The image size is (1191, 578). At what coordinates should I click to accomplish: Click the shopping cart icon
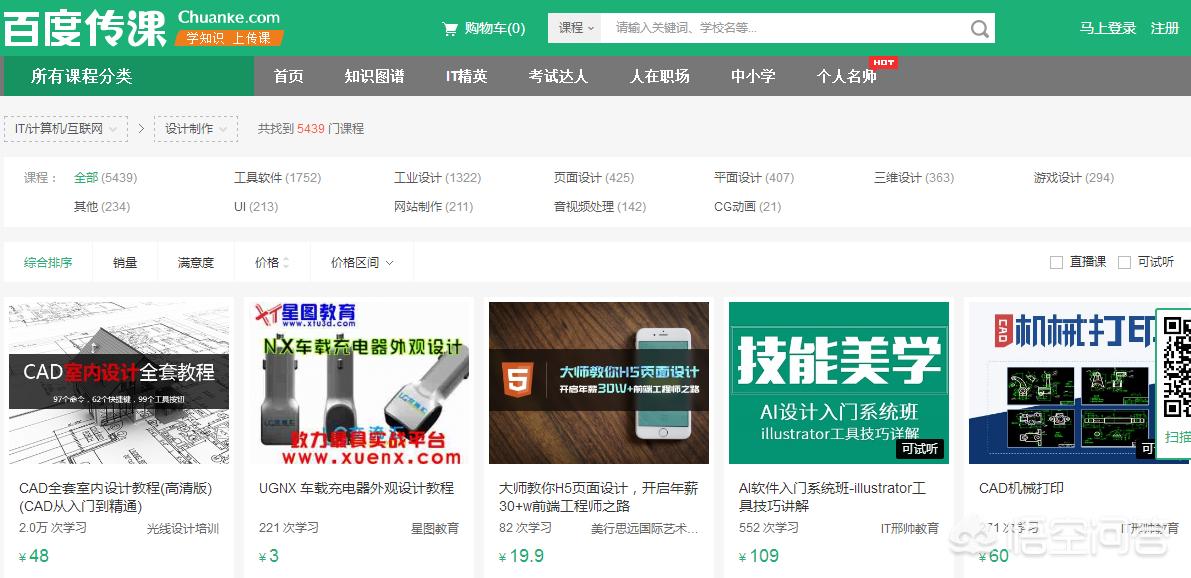click(x=450, y=27)
